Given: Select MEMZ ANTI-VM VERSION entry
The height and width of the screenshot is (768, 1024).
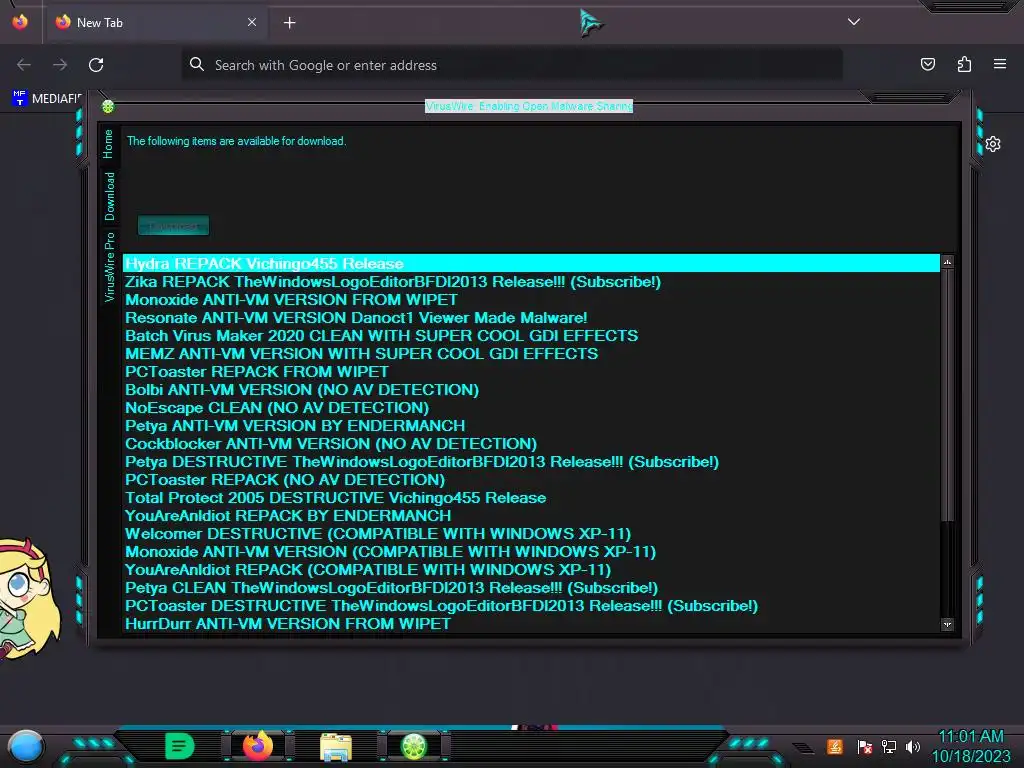Looking at the screenshot, I should pyautogui.click(x=531, y=354).
